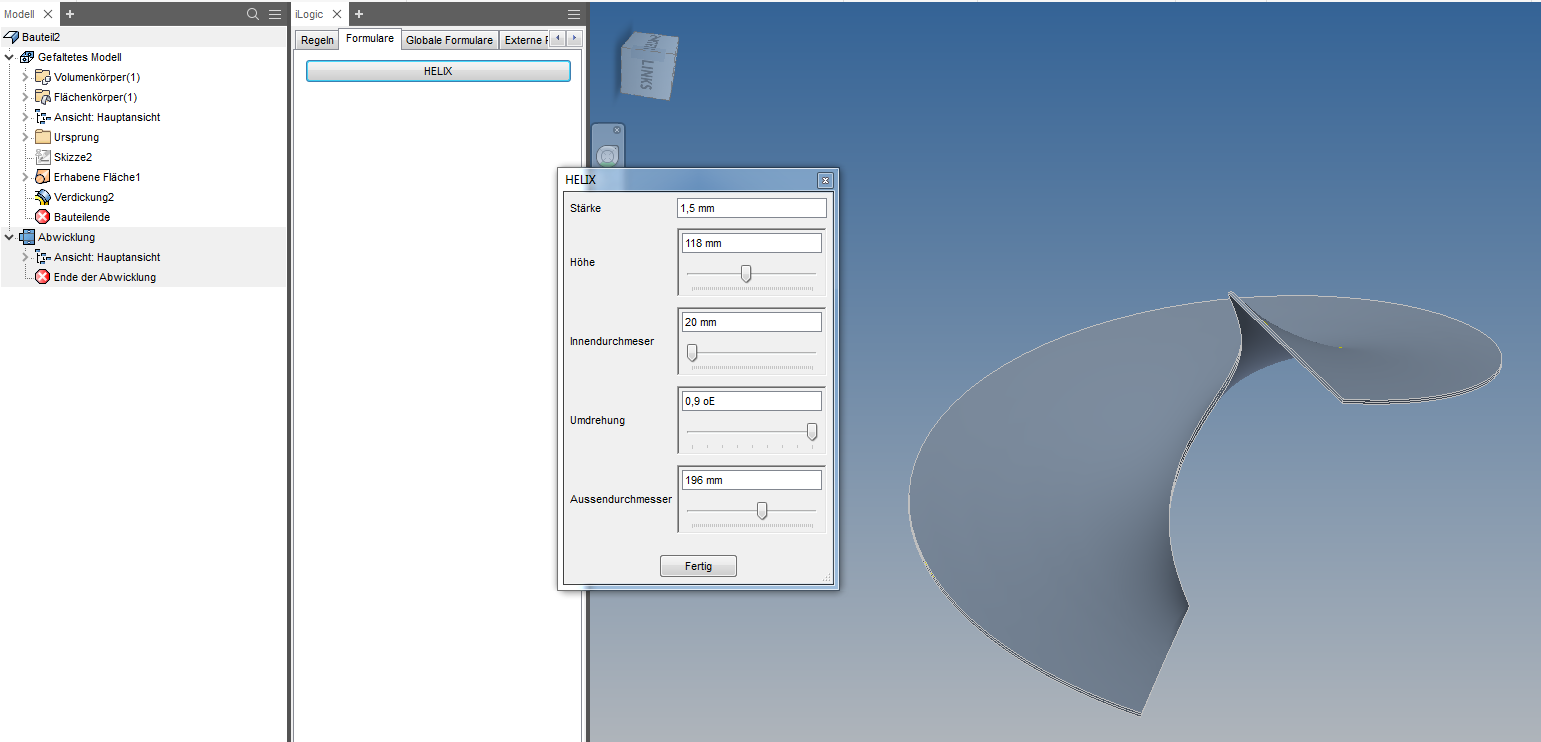Switch to the Regeln tab
1541x742 pixels.
(317, 39)
